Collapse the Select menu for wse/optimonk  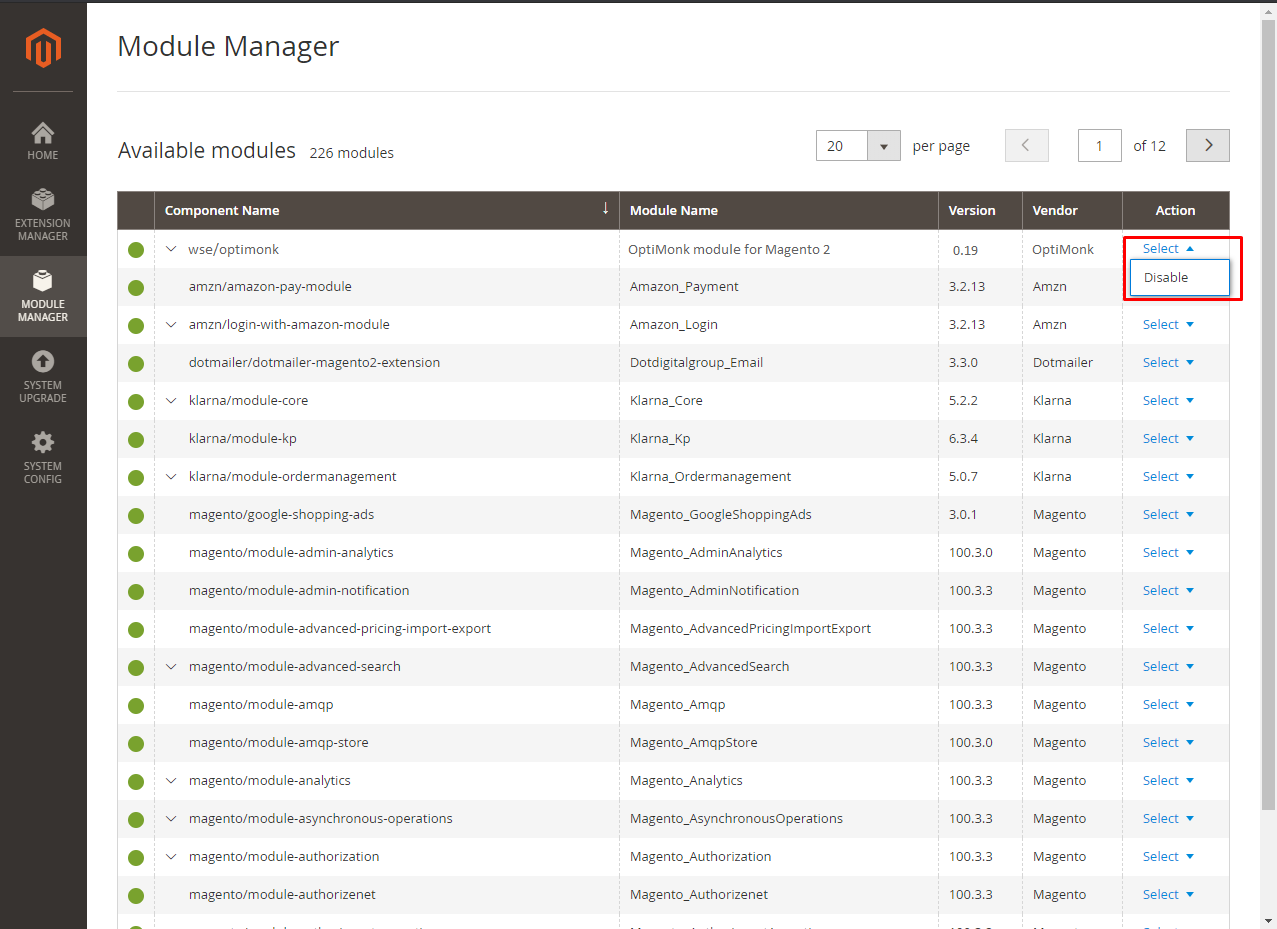1168,248
